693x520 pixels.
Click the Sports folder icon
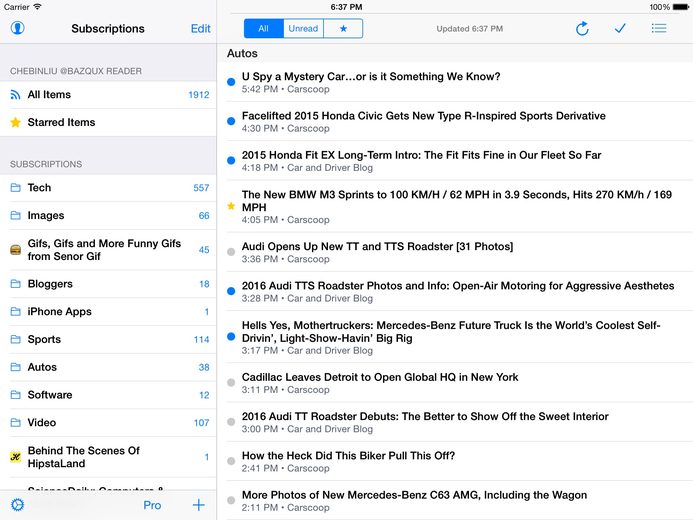pyautogui.click(x=15, y=339)
